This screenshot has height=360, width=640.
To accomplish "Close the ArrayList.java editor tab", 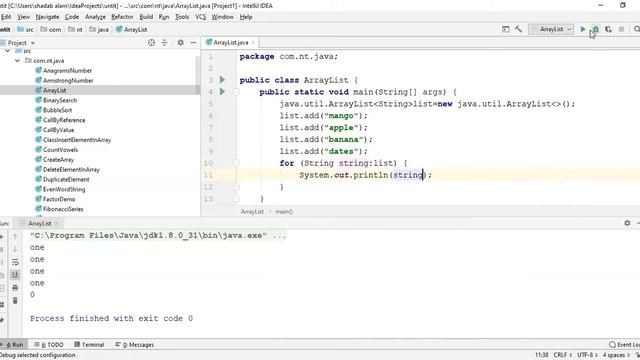I will tap(253, 42).
